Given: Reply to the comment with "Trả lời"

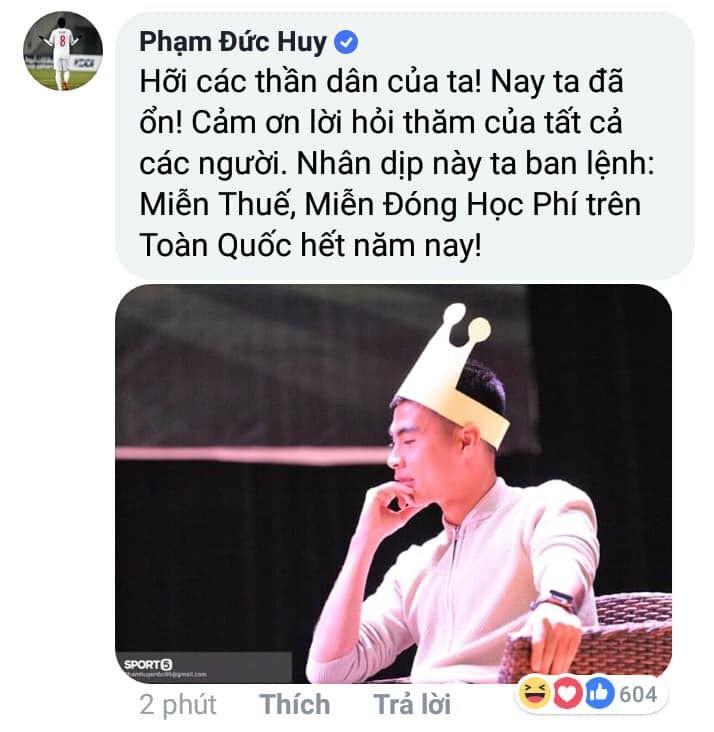Looking at the screenshot, I should click(412, 704).
